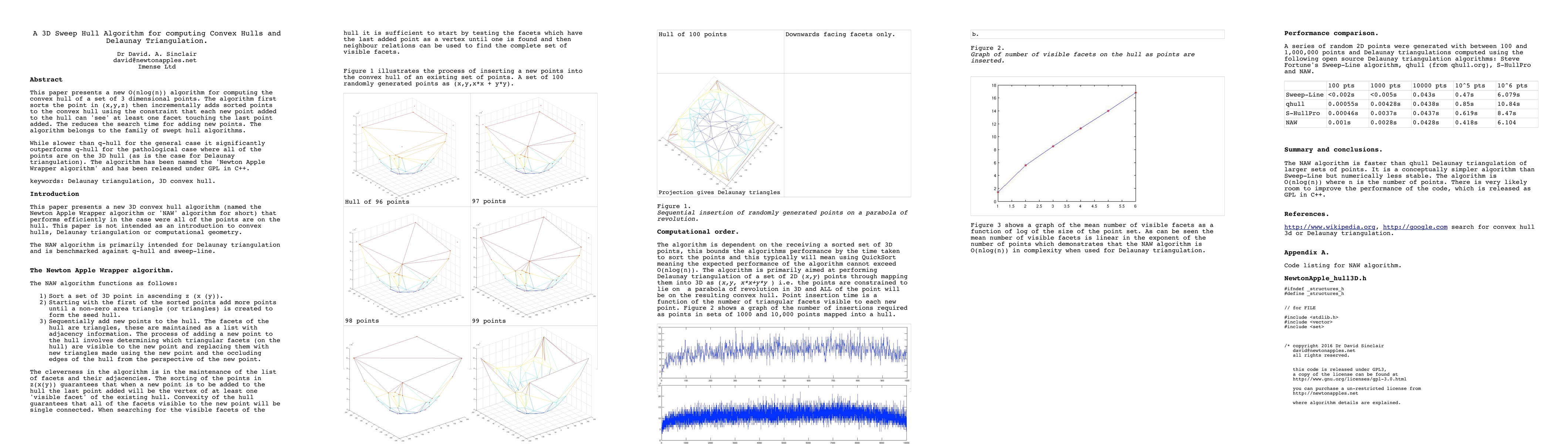Screen dimensions: 1568x444
Task: Click the '98 points' hull plot
Action: (x=406, y=264)
